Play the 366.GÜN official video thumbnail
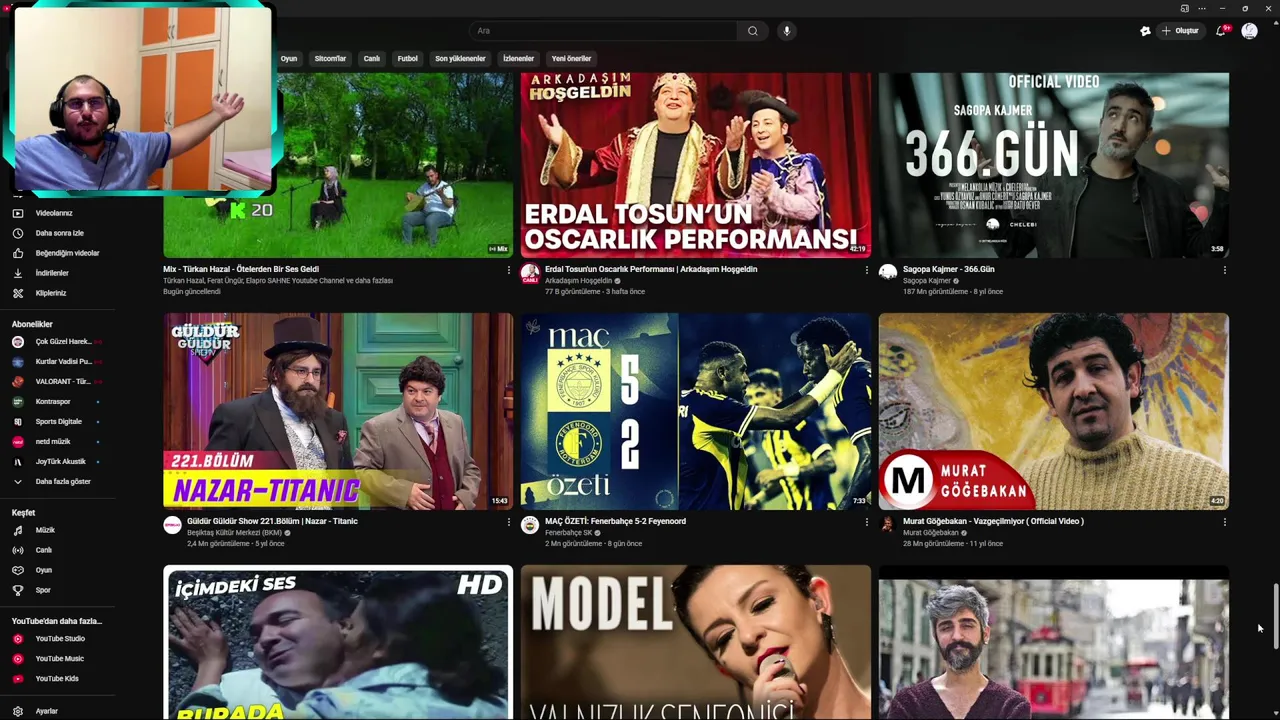This screenshot has height=720, width=1280. 1053,165
